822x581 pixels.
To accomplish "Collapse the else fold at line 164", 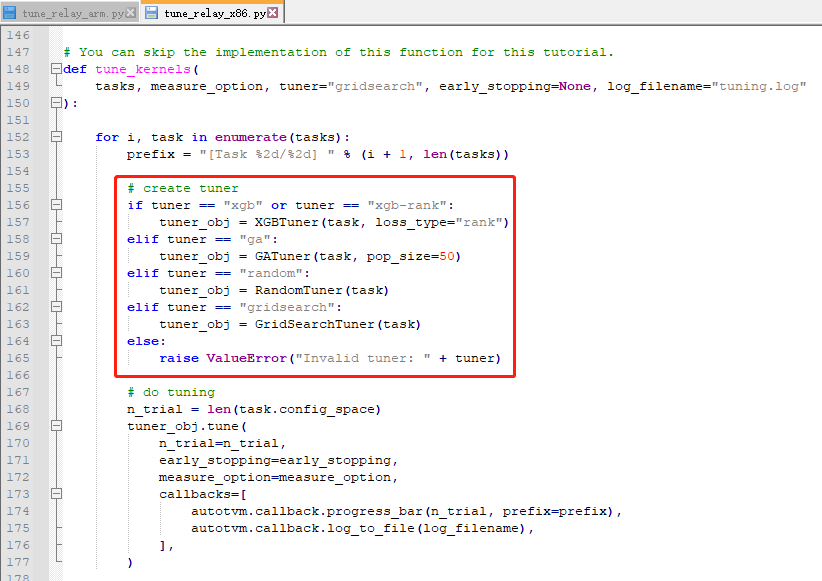I will [56, 341].
